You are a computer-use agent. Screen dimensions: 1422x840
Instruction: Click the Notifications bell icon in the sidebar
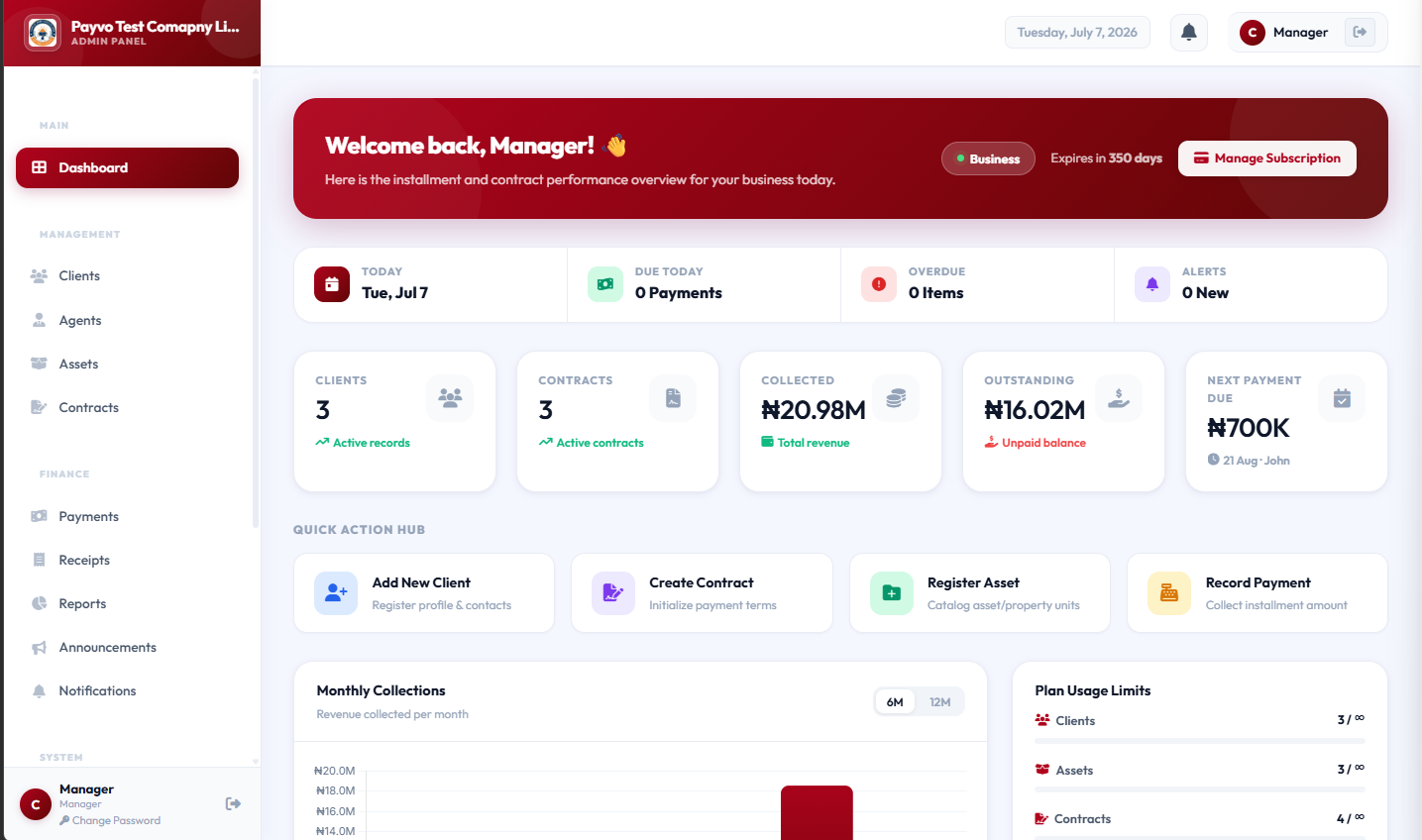click(40, 691)
